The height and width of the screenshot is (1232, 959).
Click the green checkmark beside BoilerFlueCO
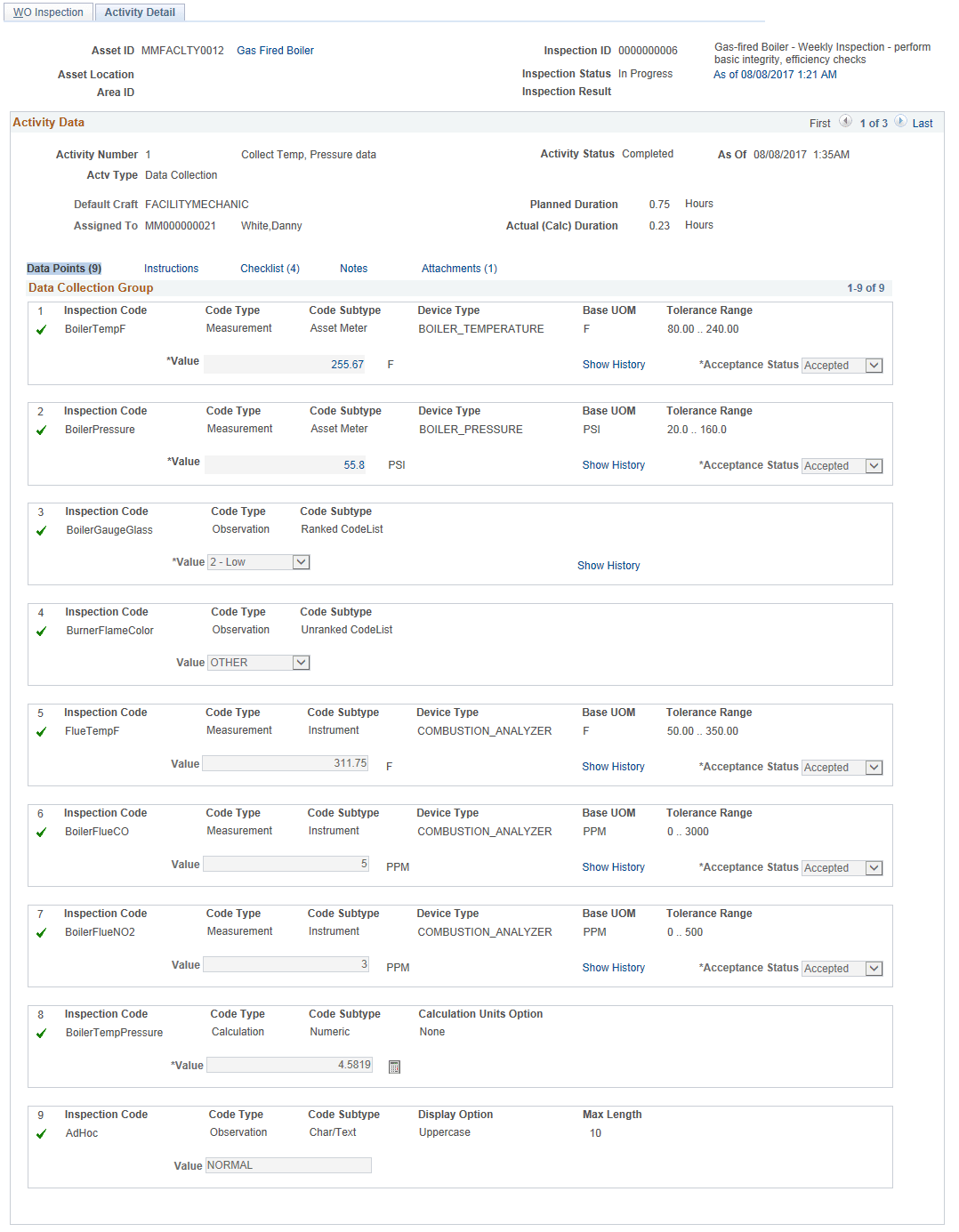tap(41, 832)
